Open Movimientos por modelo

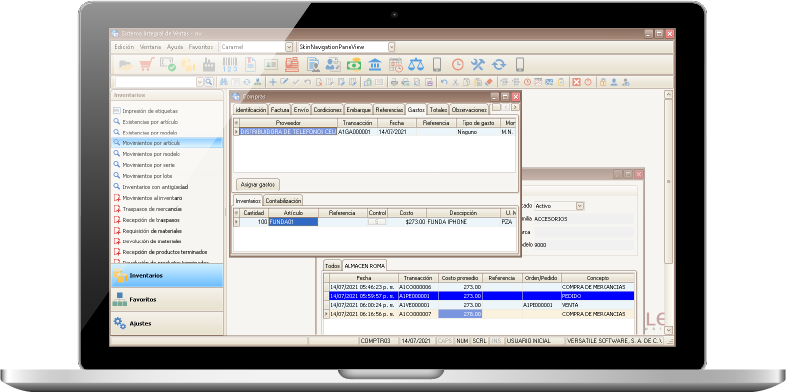[x=151, y=154]
